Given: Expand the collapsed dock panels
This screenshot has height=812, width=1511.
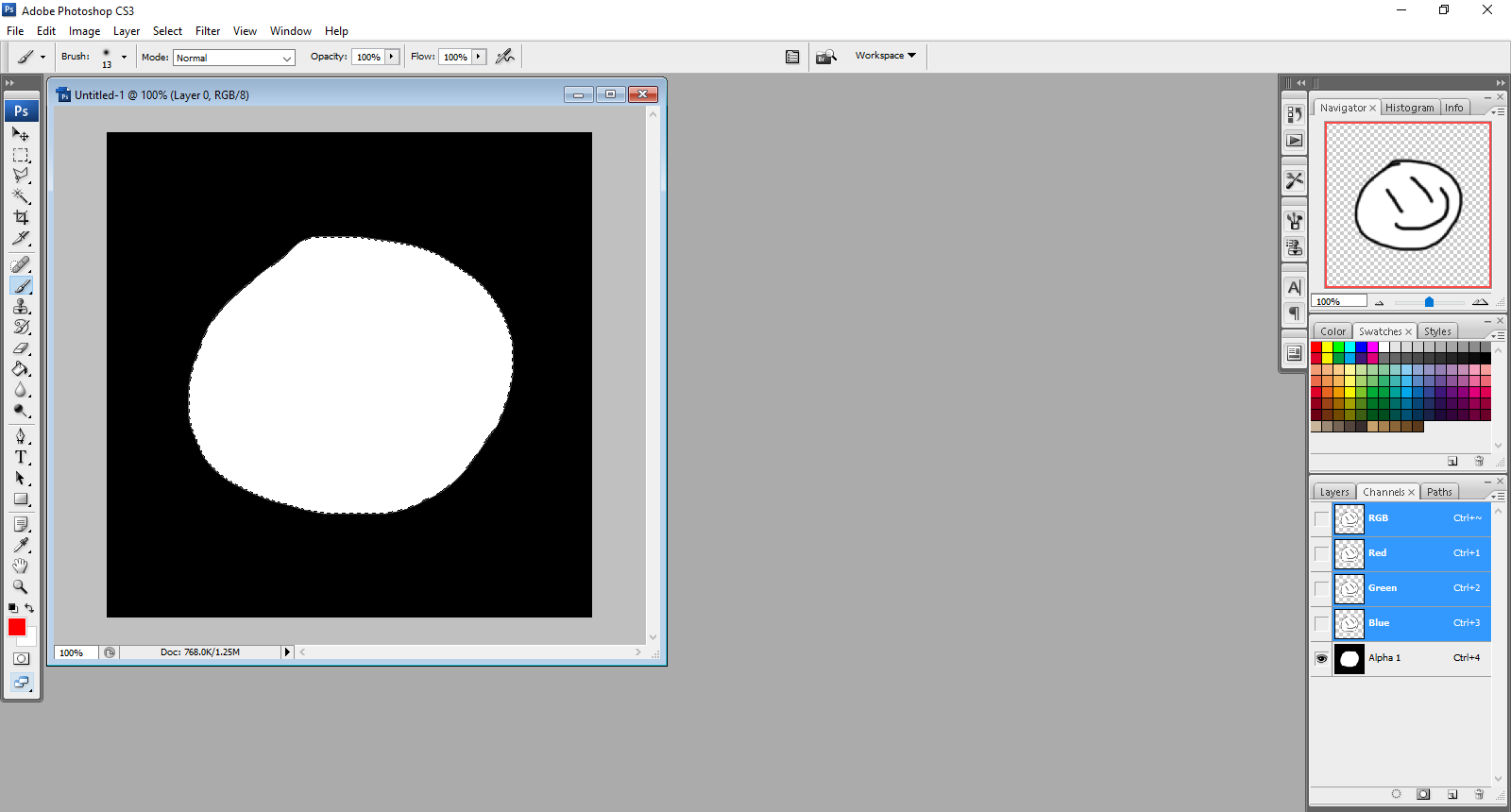Looking at the screenshot, I should (1301, 83).
